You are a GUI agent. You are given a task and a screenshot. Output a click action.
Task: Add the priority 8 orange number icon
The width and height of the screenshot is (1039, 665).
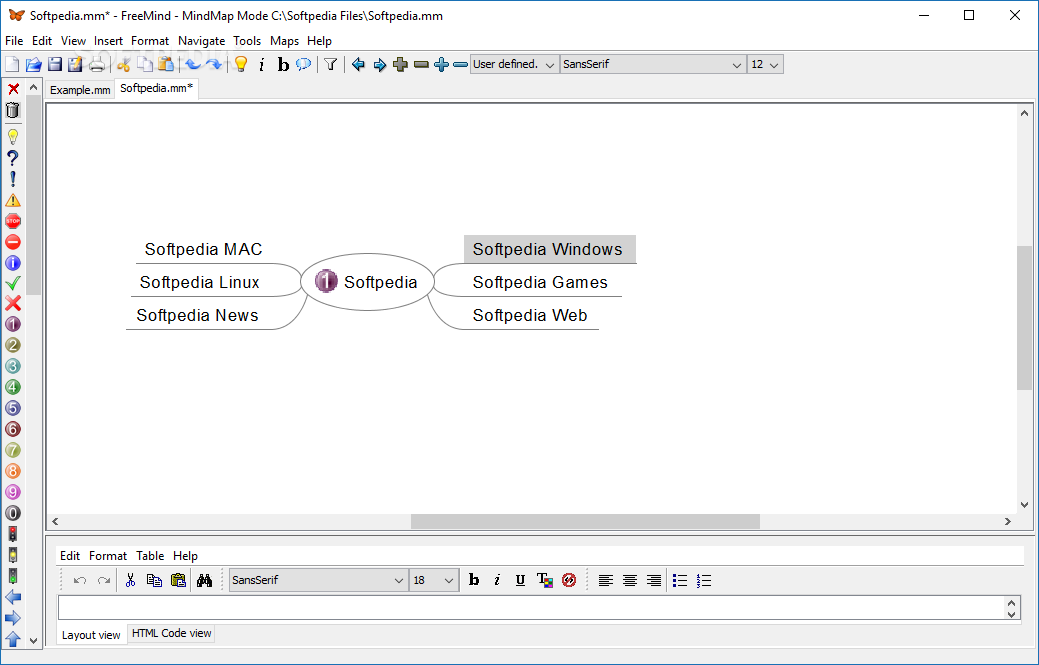(13, 471)
